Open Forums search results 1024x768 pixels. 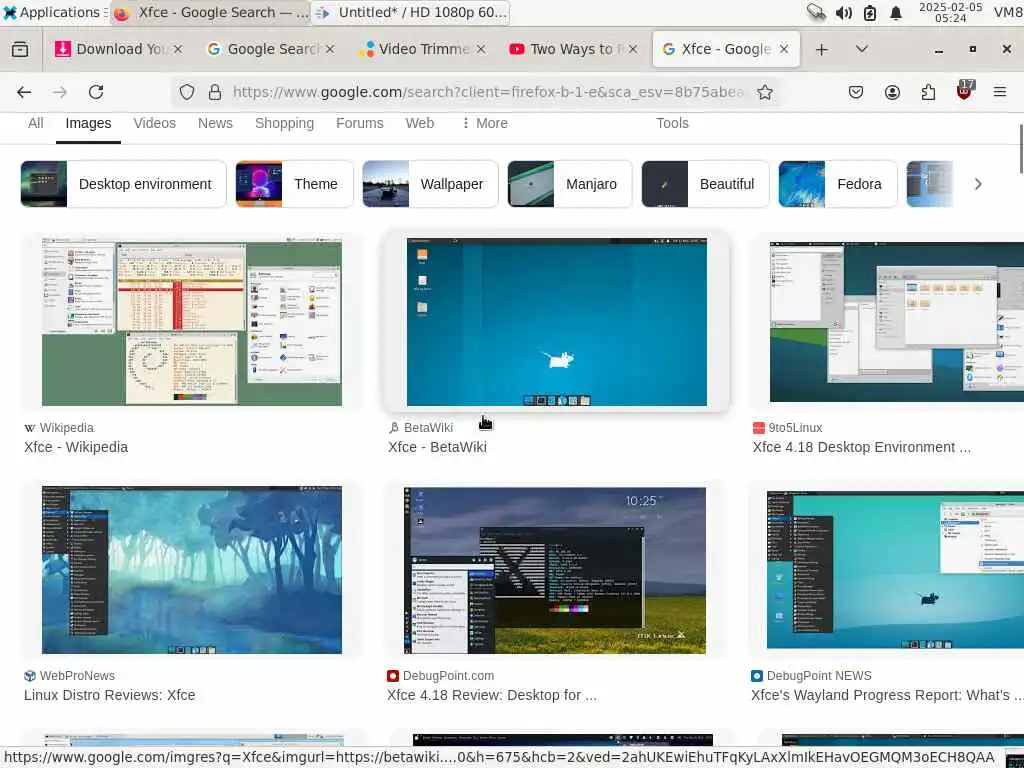coord(359,123)
